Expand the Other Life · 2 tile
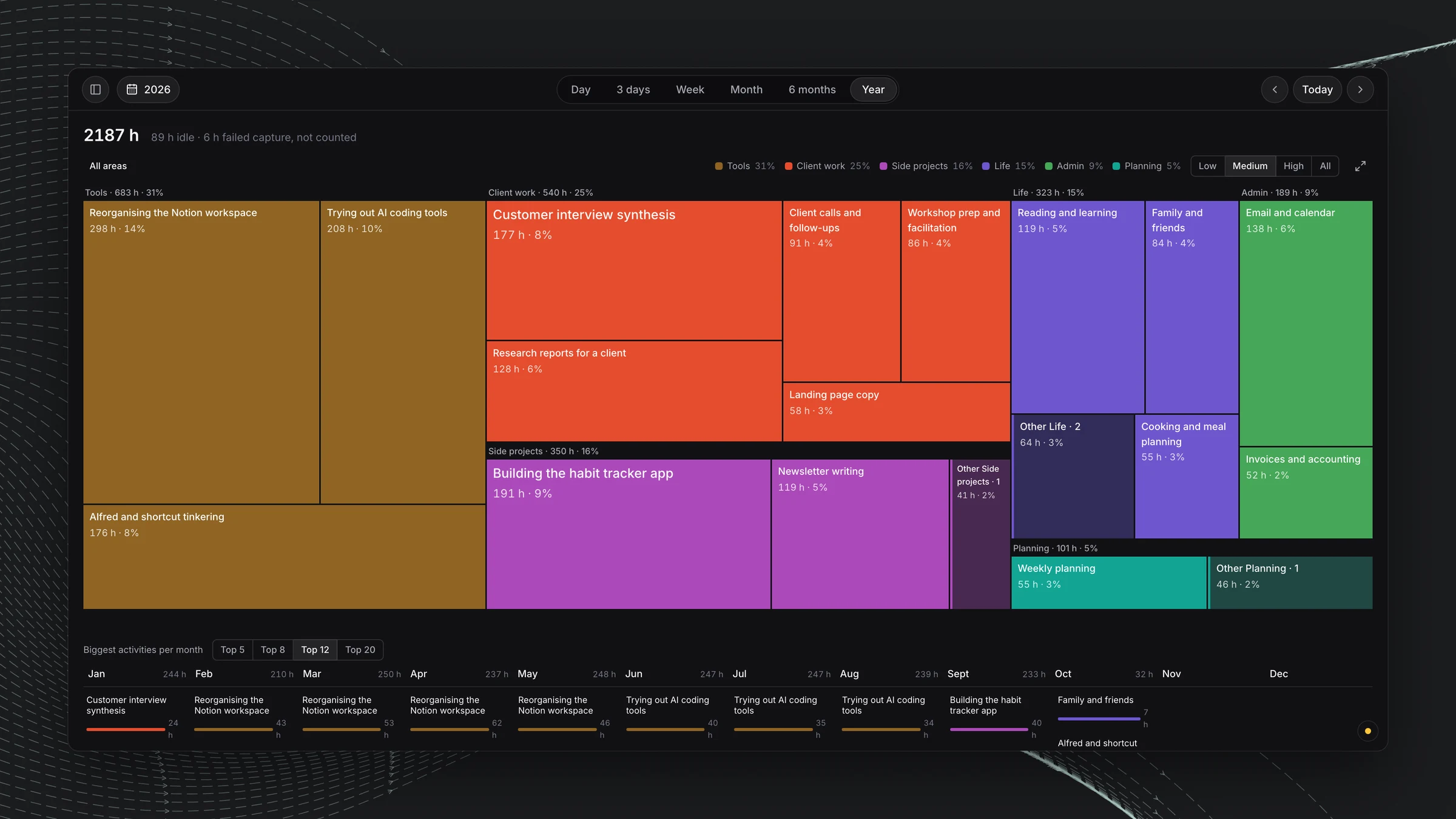This screenshot has height=819, width=1456. click(1073, 476)
